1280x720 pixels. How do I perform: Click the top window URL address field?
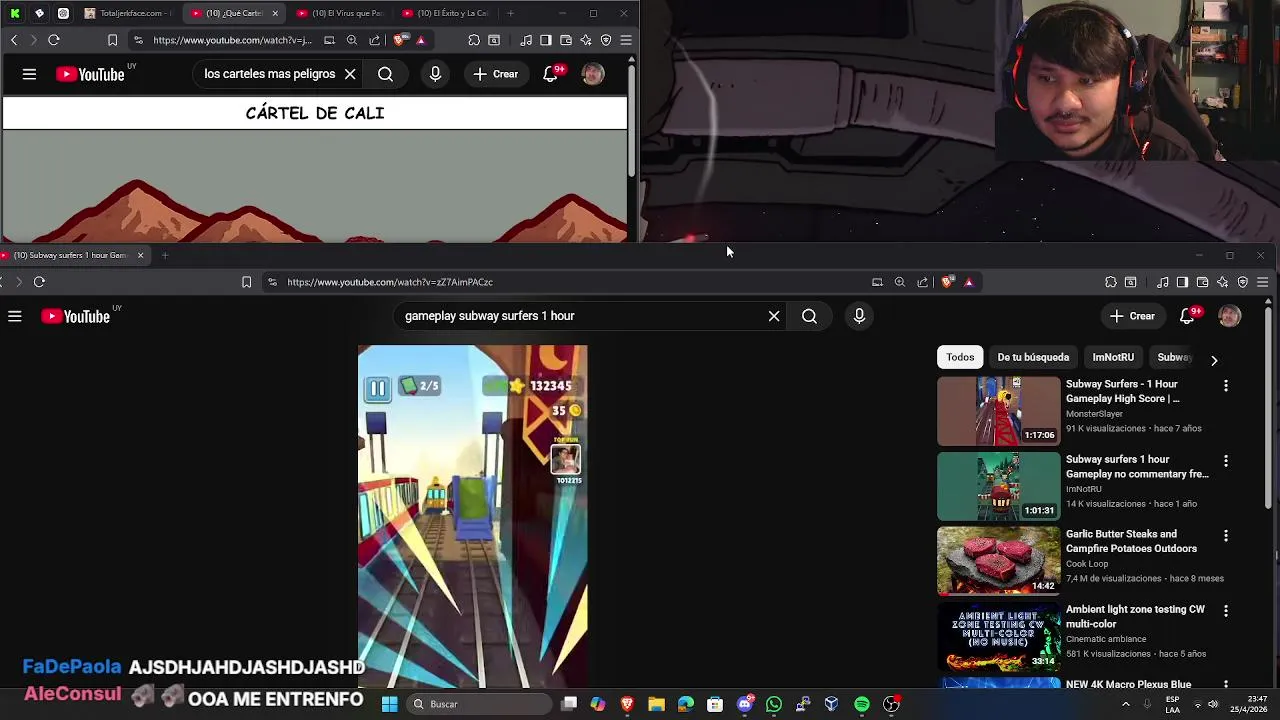(x=232, y=40)
